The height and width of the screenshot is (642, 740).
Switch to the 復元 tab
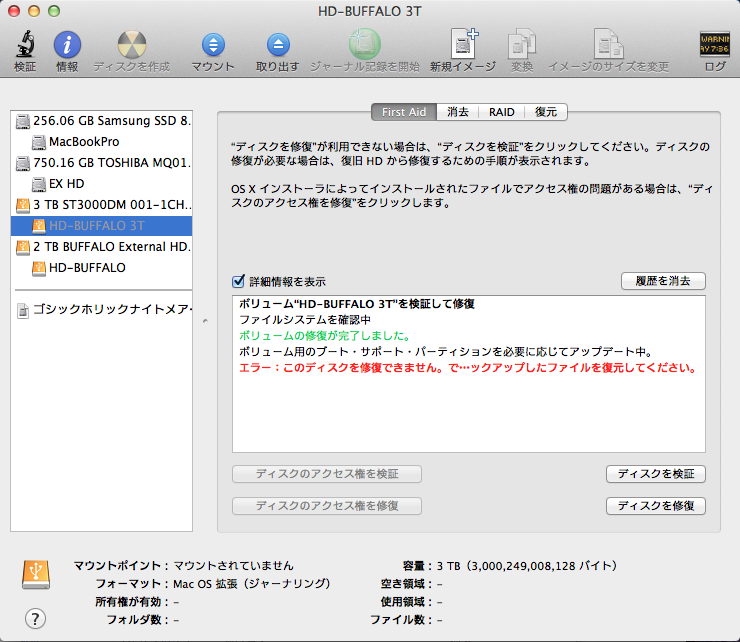click(546, 112)
